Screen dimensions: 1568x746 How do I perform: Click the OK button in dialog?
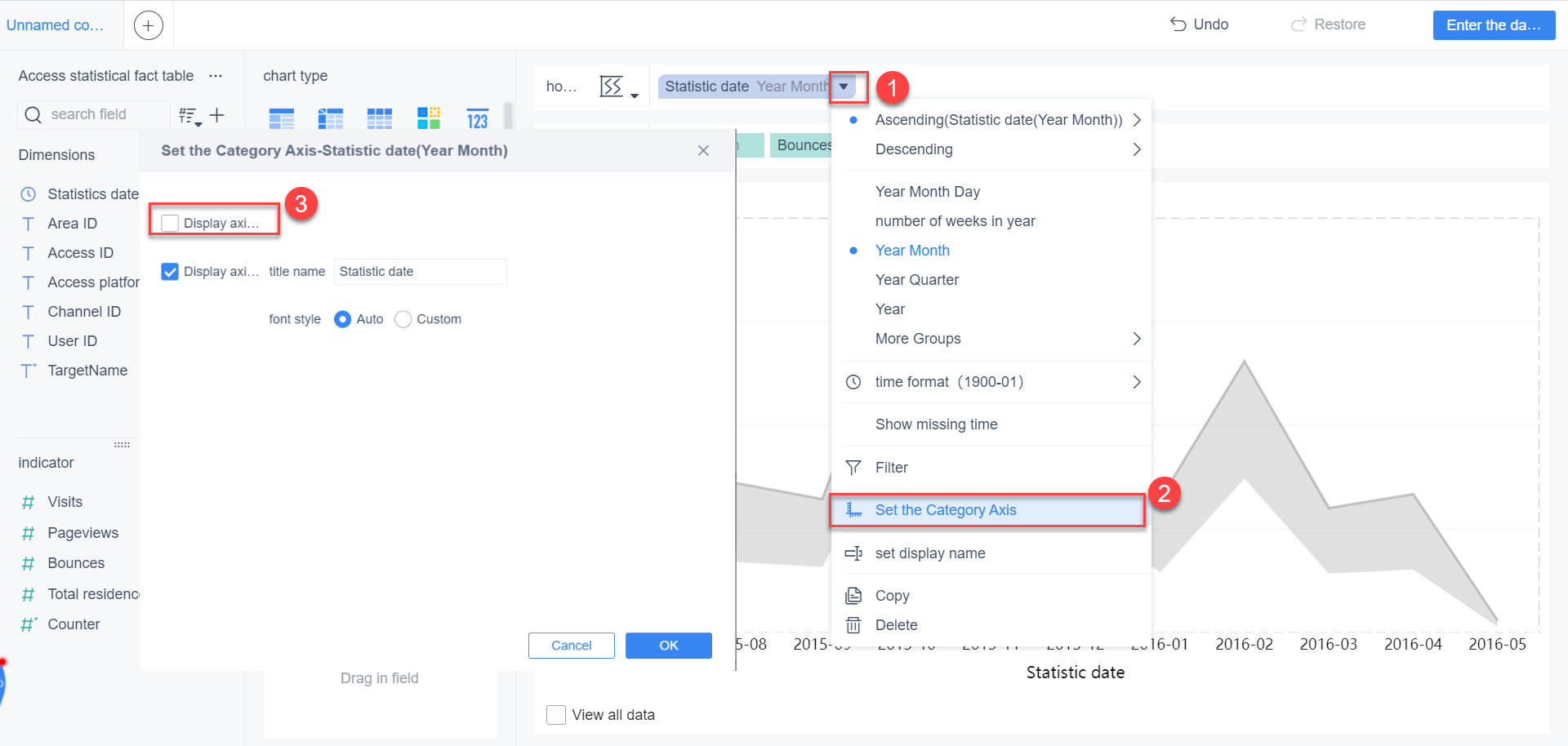coord(669,646)
